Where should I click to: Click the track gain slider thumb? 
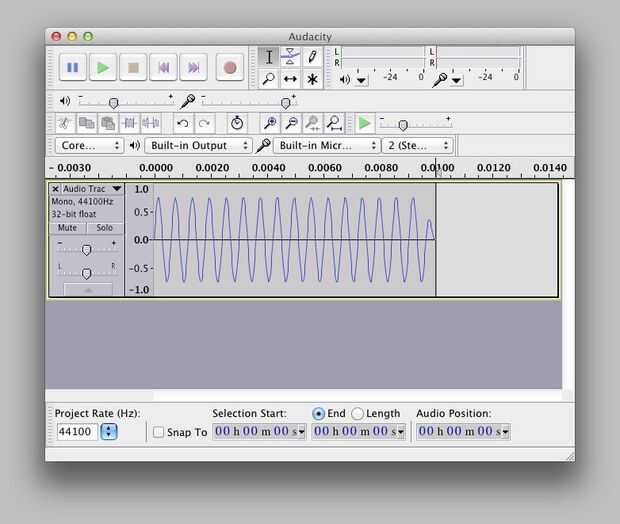tap(86, 250)
